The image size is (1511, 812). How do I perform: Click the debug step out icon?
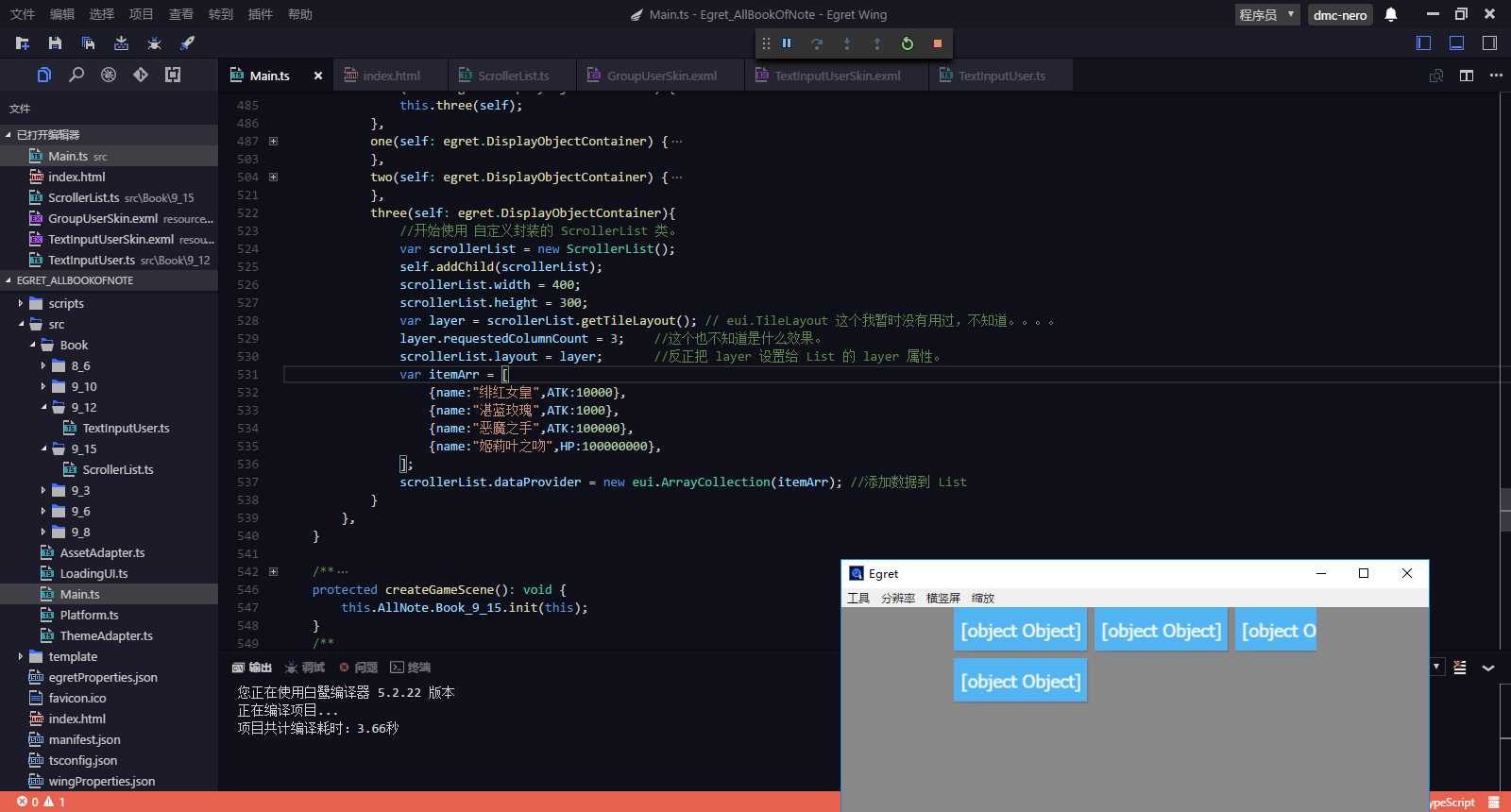point(877,43)
